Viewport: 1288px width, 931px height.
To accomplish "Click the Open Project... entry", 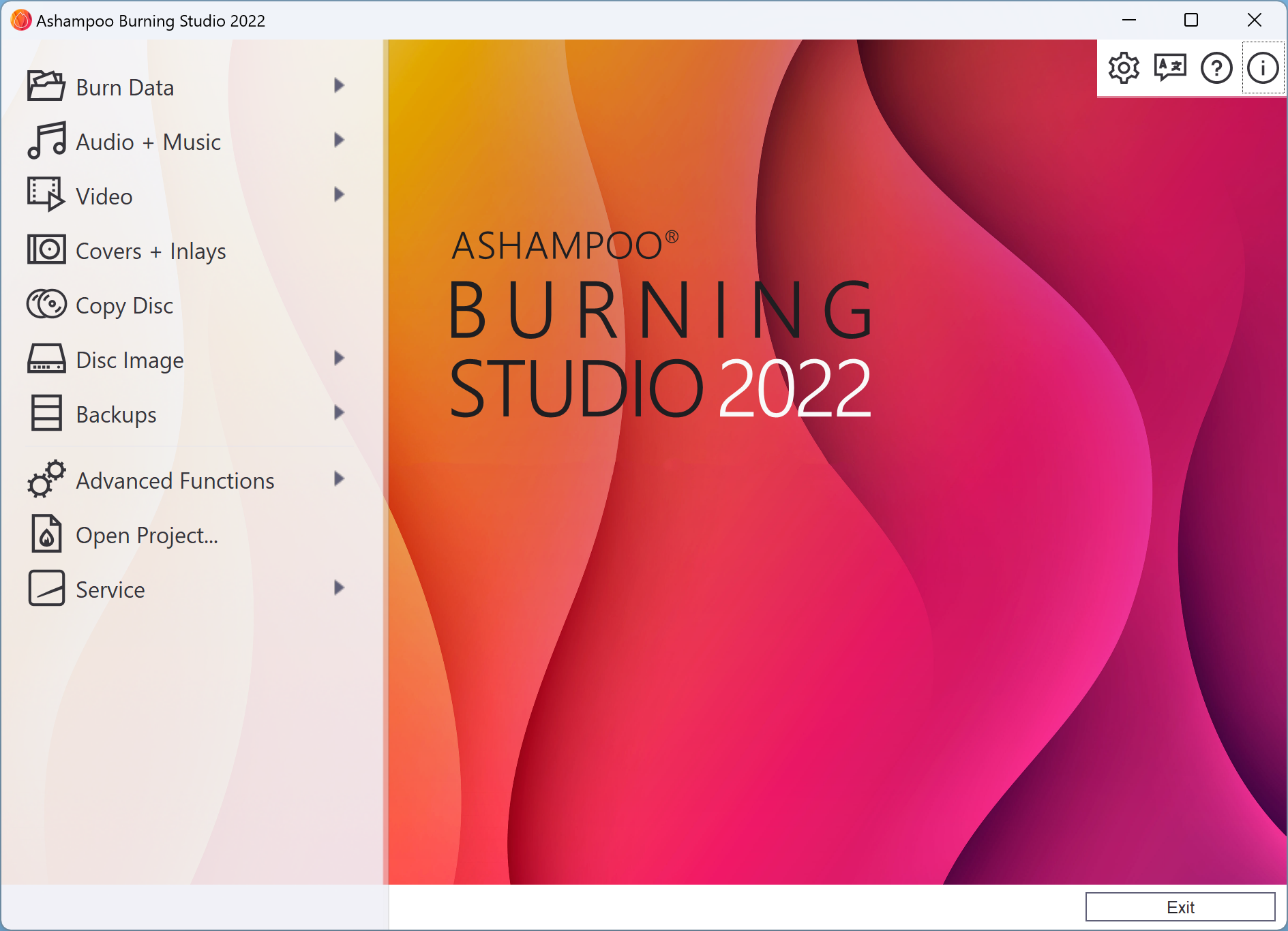I will 190,534.
